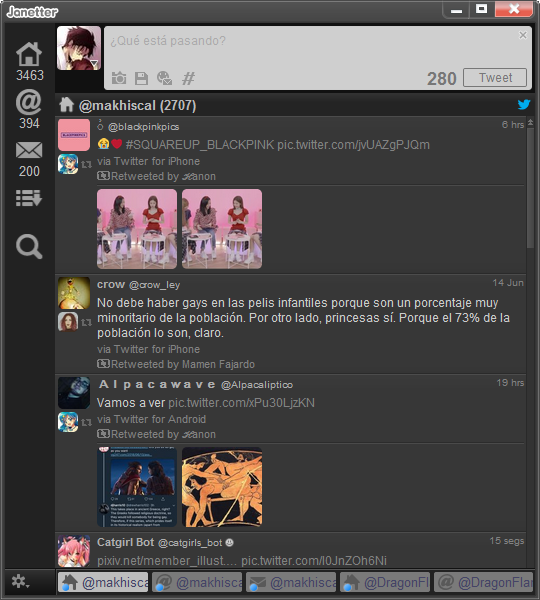Minimize the Janetter window
The width and height of the screenshot is (540, 600).
(456, 10)
